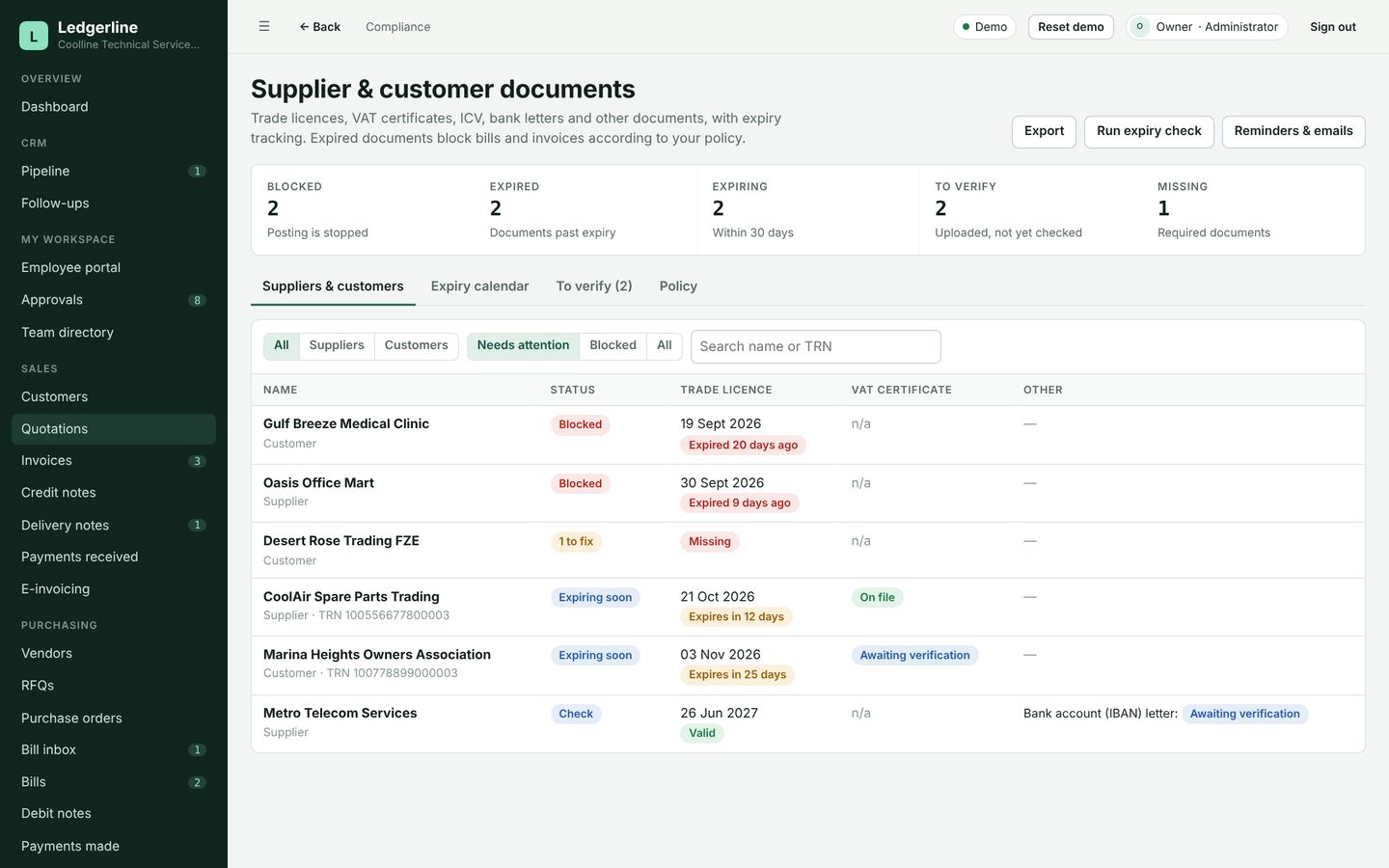This screenshot has height=868, width=1389.
Task: Click Sign out
Action: tap(1332, 27)
